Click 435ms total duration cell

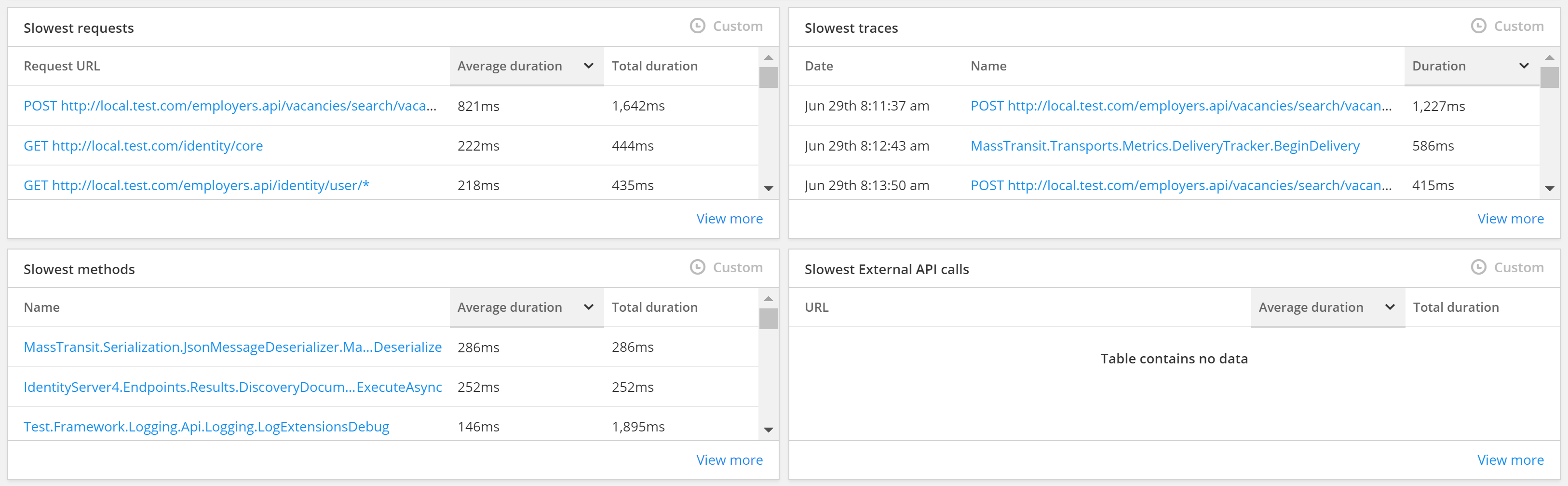click(633, 185)
